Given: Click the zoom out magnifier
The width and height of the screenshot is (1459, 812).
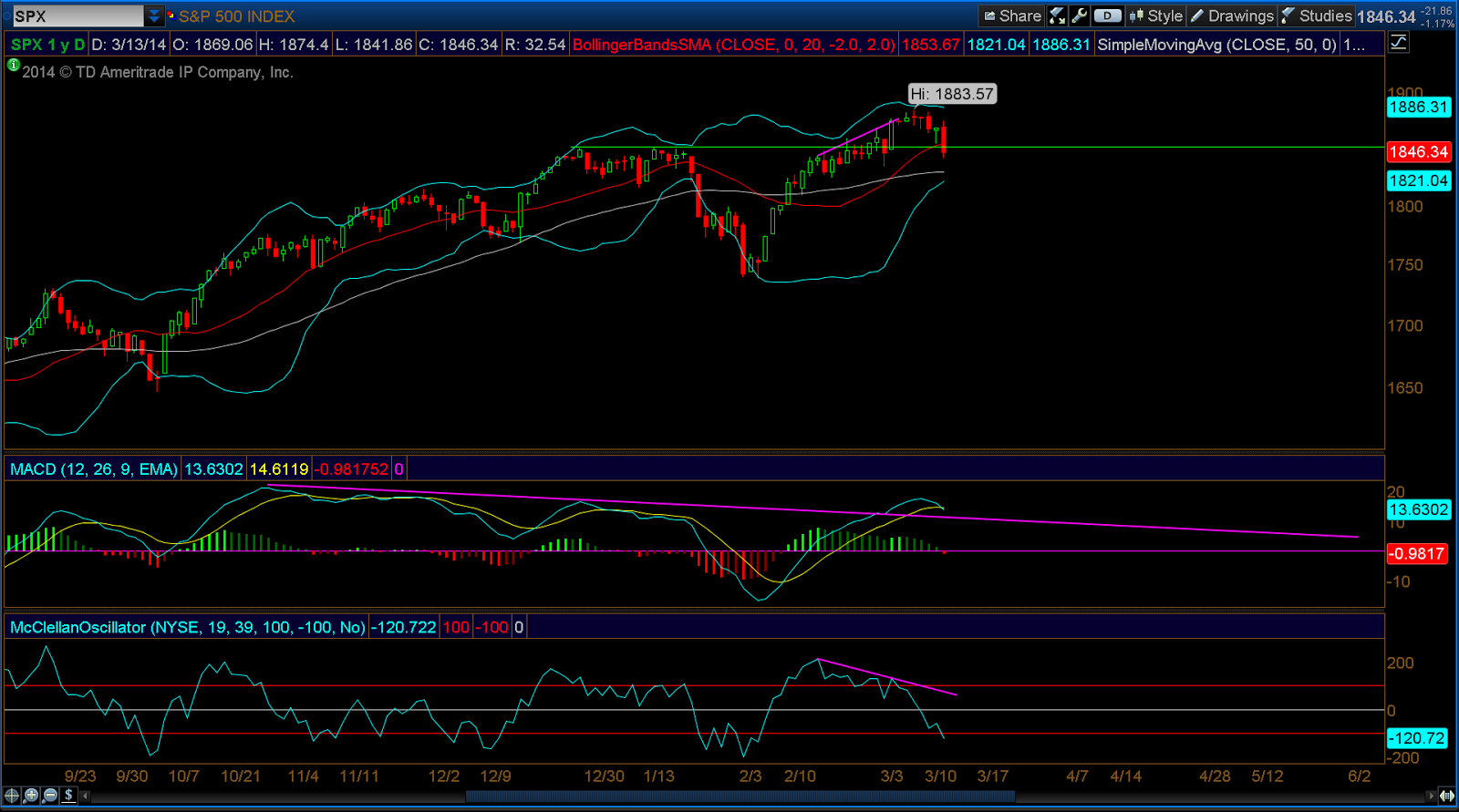Looking at the screenshot, I should (x=50, y=796).
